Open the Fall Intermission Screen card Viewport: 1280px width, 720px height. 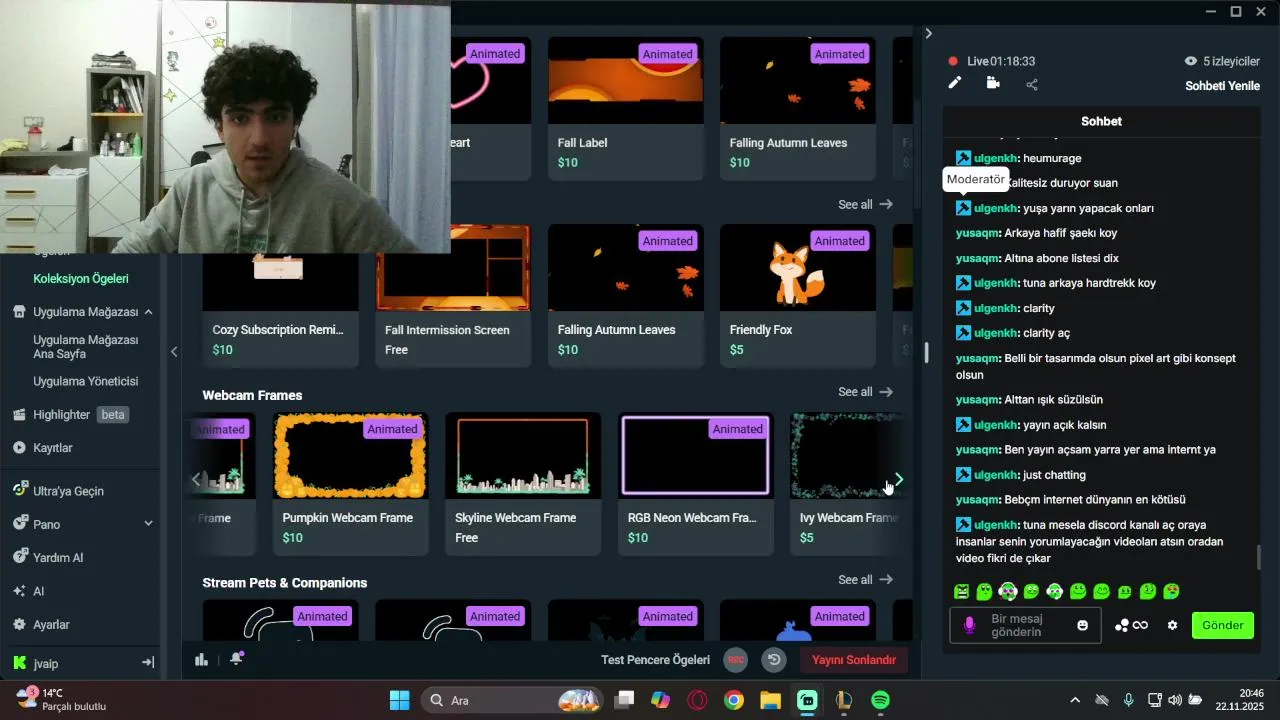coord(453,296)
